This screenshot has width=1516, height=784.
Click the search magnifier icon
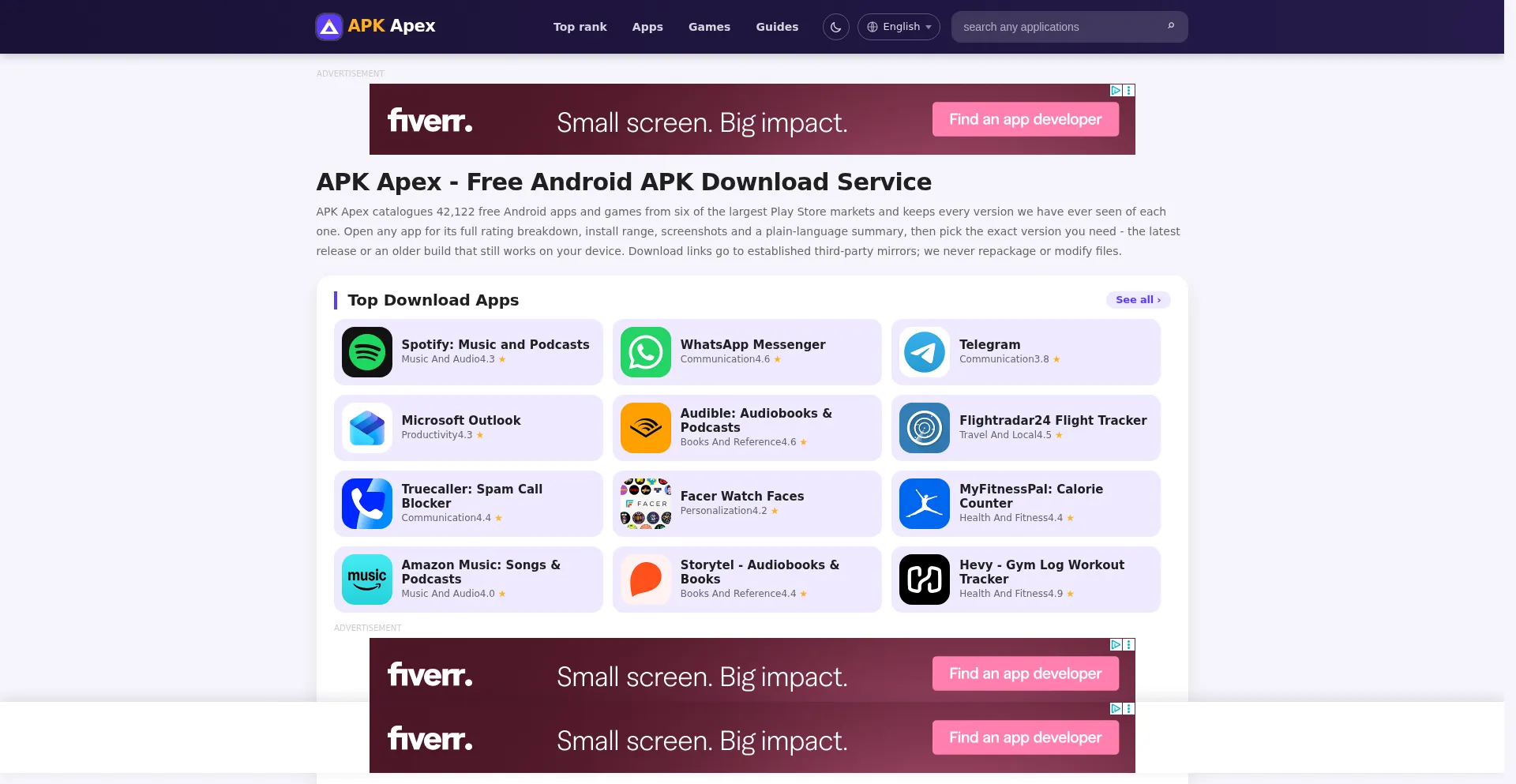tap(1171, 26)
